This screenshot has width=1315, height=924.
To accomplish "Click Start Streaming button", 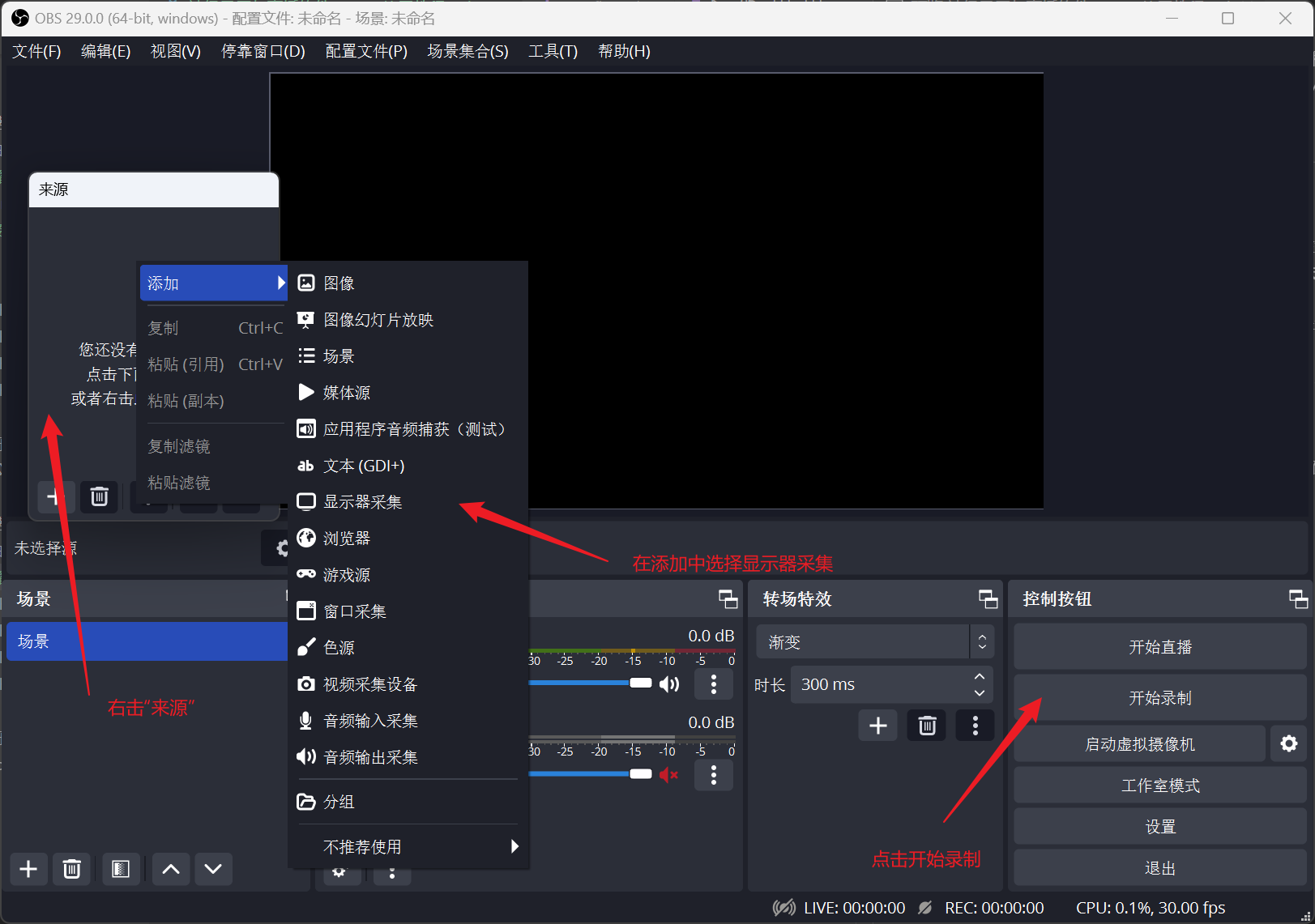I will [1159, 646].
